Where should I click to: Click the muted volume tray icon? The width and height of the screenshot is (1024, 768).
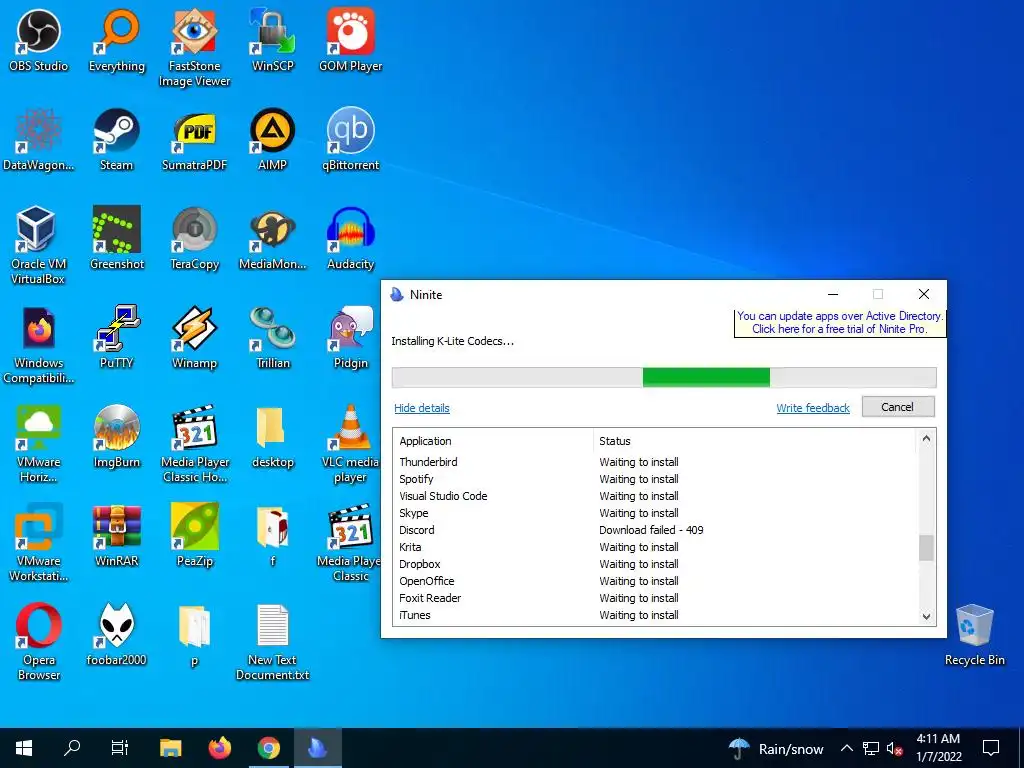click(894, 748)
